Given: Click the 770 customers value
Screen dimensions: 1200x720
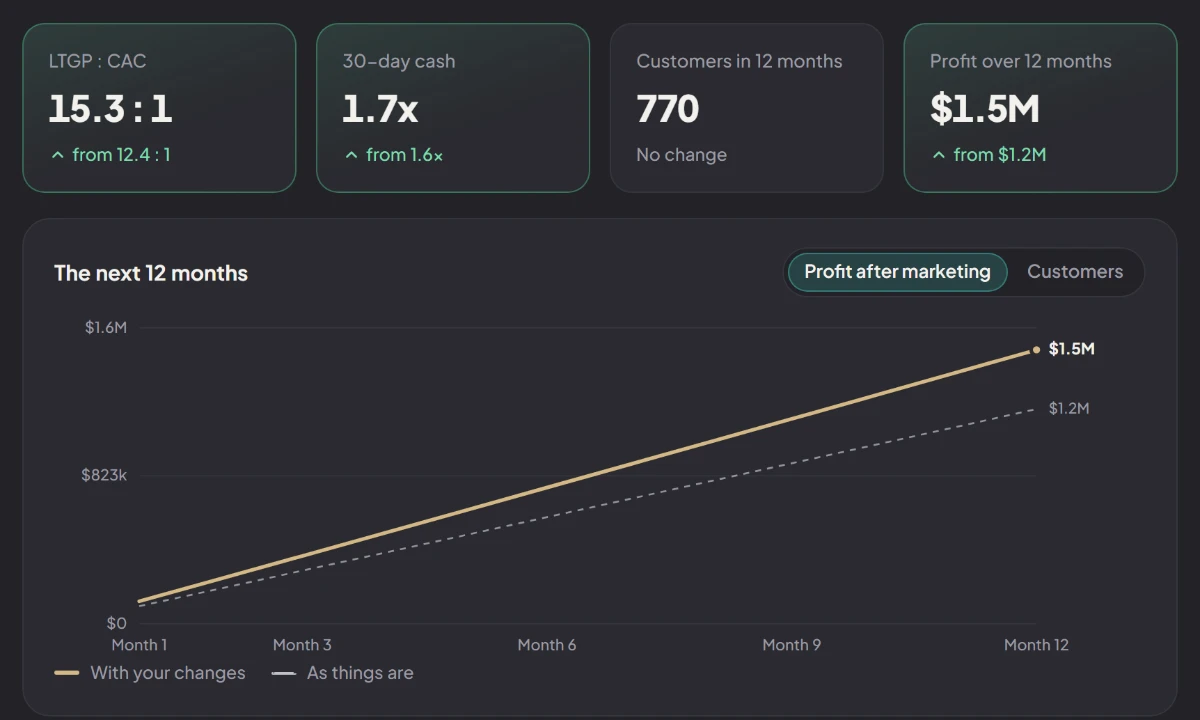Looking at the screenshot, I should click(x=668, y=109).
